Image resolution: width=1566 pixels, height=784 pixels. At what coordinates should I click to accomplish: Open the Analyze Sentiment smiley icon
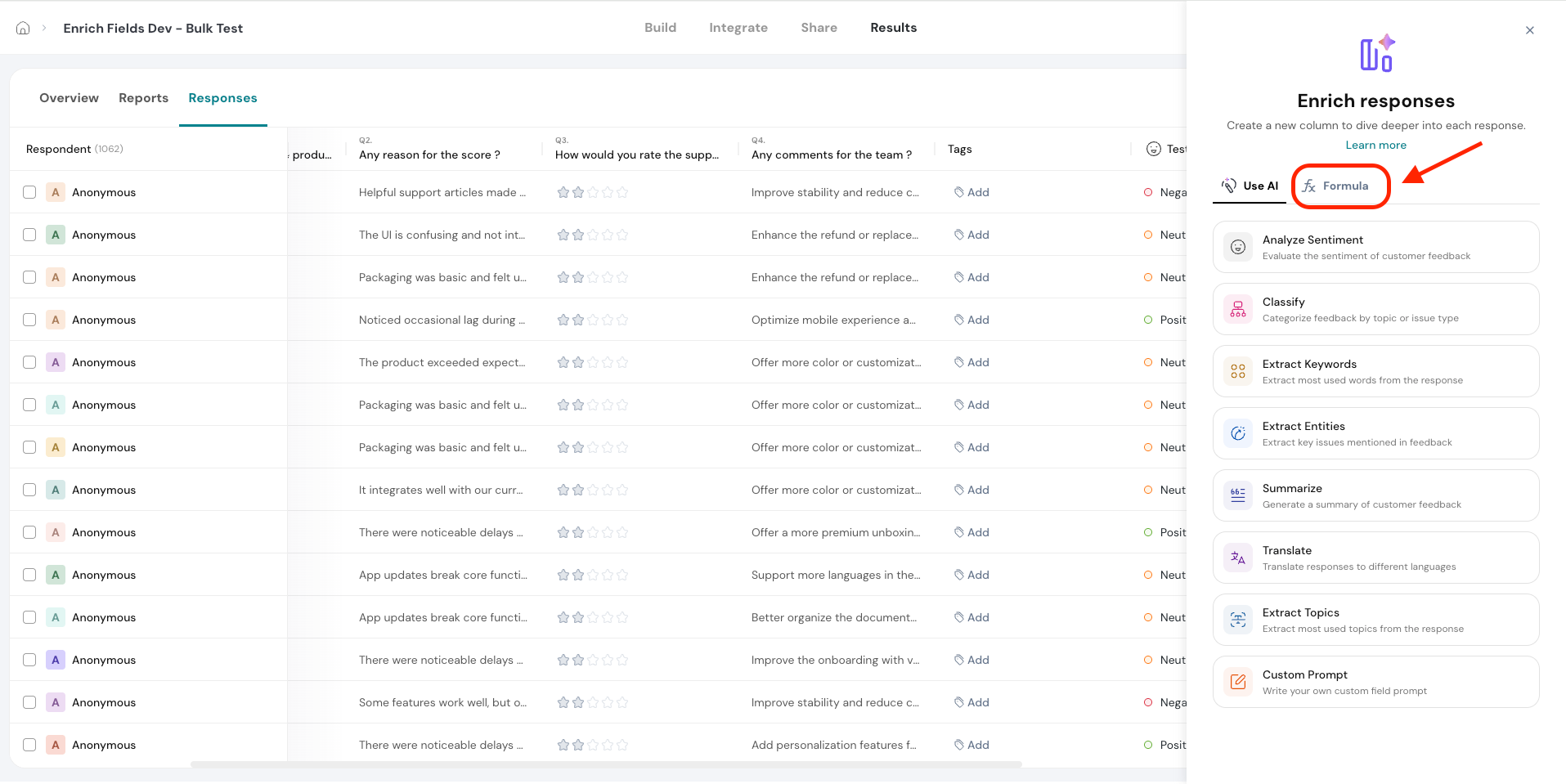(x=1238, y=247)
